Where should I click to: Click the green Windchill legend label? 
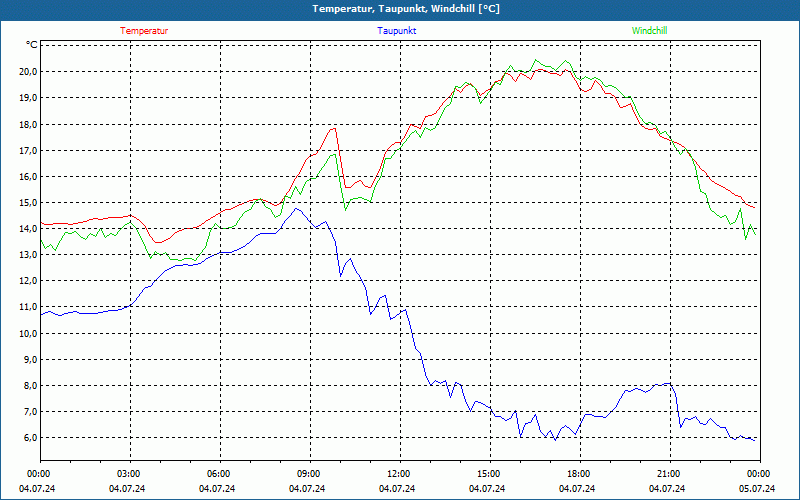(649, 31)
